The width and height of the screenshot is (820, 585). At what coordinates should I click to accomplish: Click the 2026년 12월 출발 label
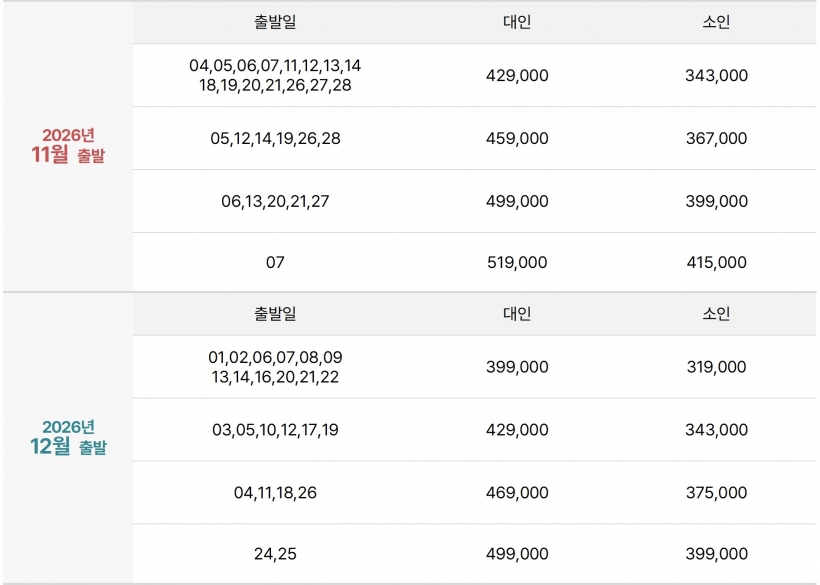(68, 437)
